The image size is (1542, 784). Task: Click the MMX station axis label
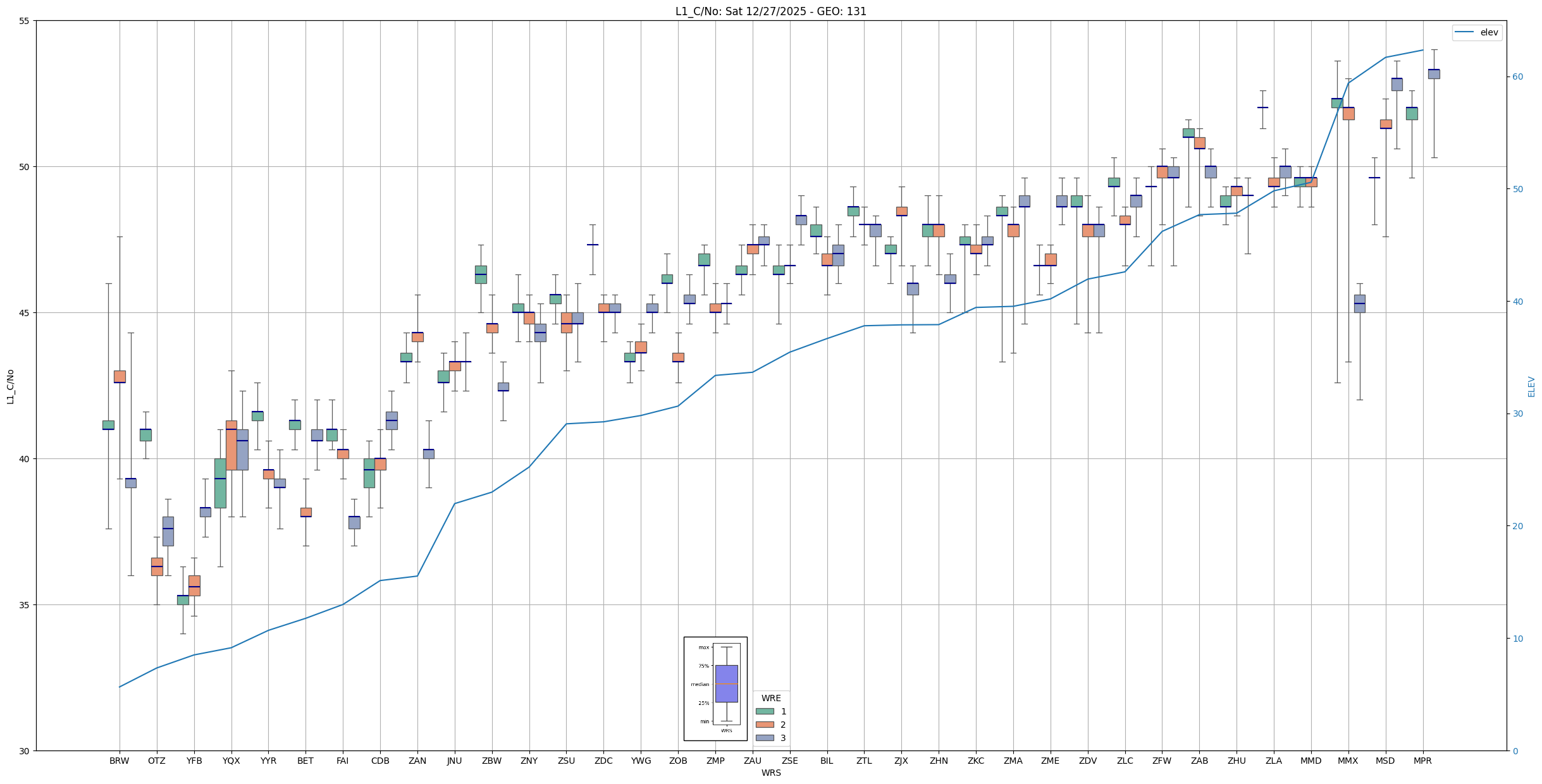(1348, 761)
